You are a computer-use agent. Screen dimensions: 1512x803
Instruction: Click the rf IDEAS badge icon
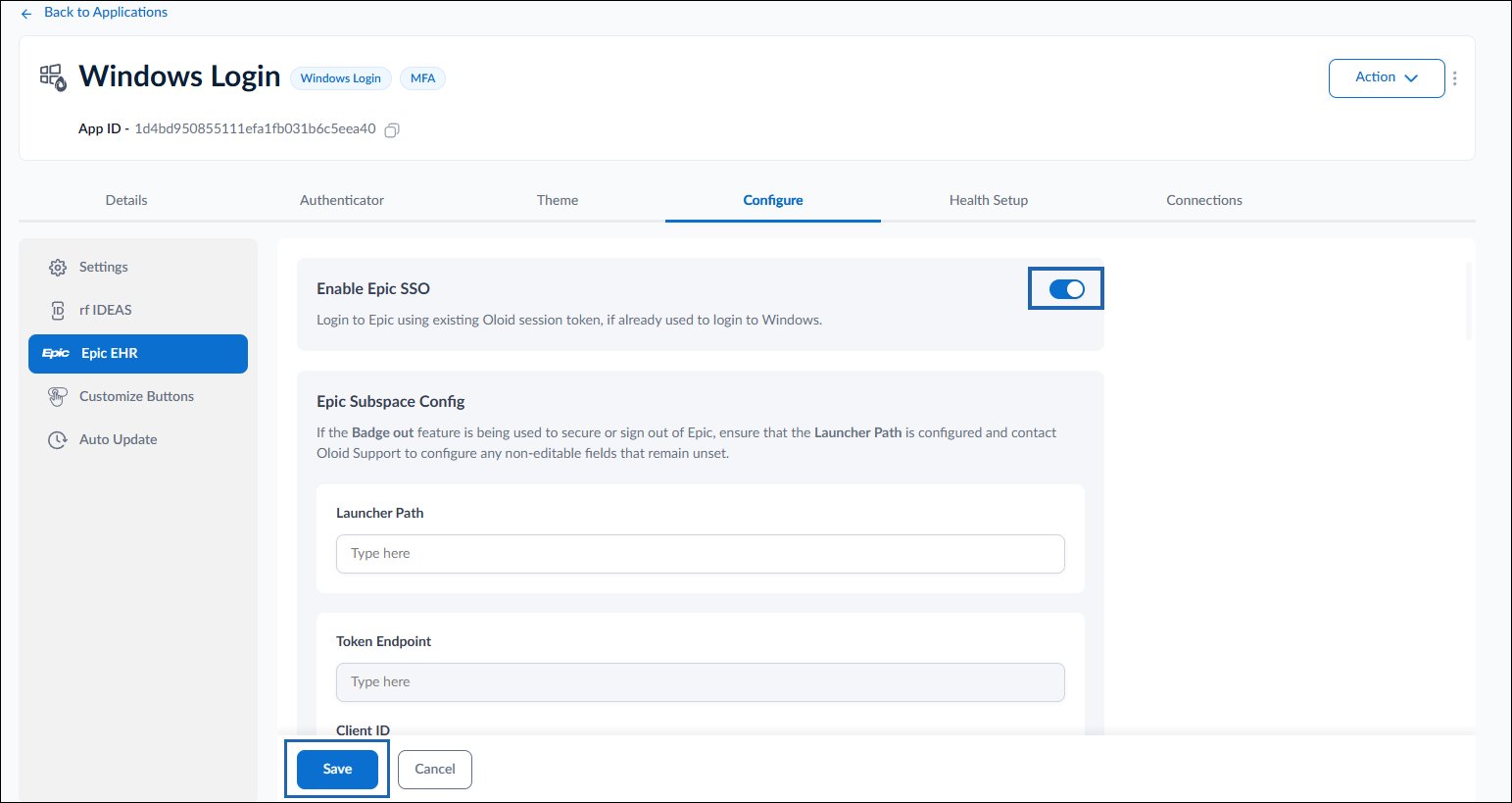pyautogui.click(x=58, y=311)
